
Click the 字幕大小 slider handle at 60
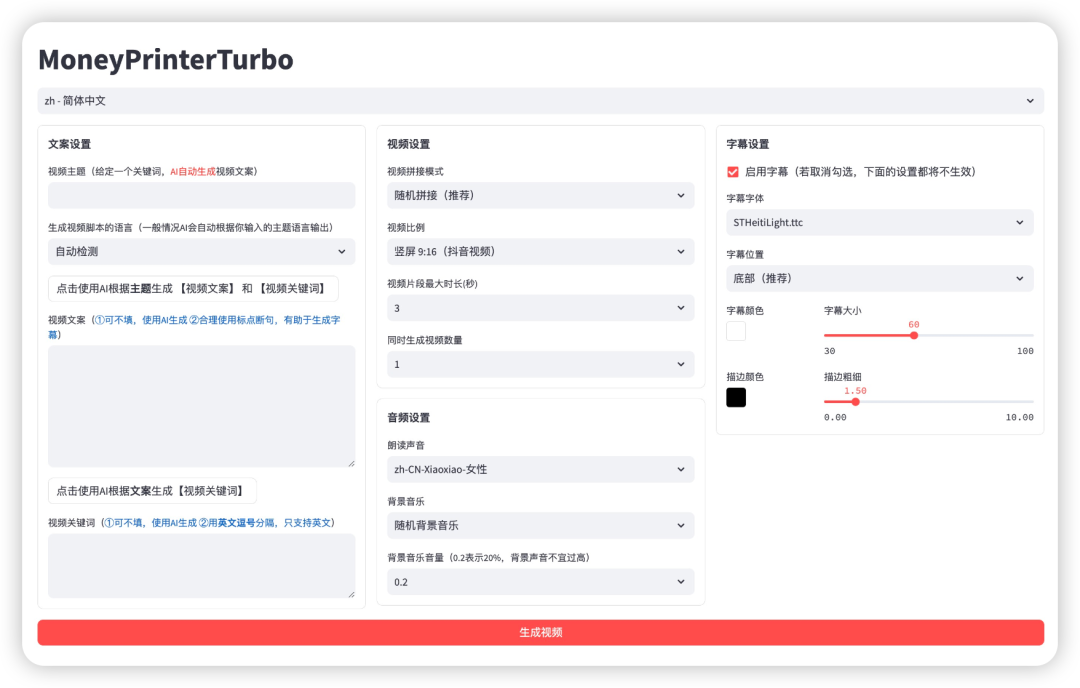[914, 335]
